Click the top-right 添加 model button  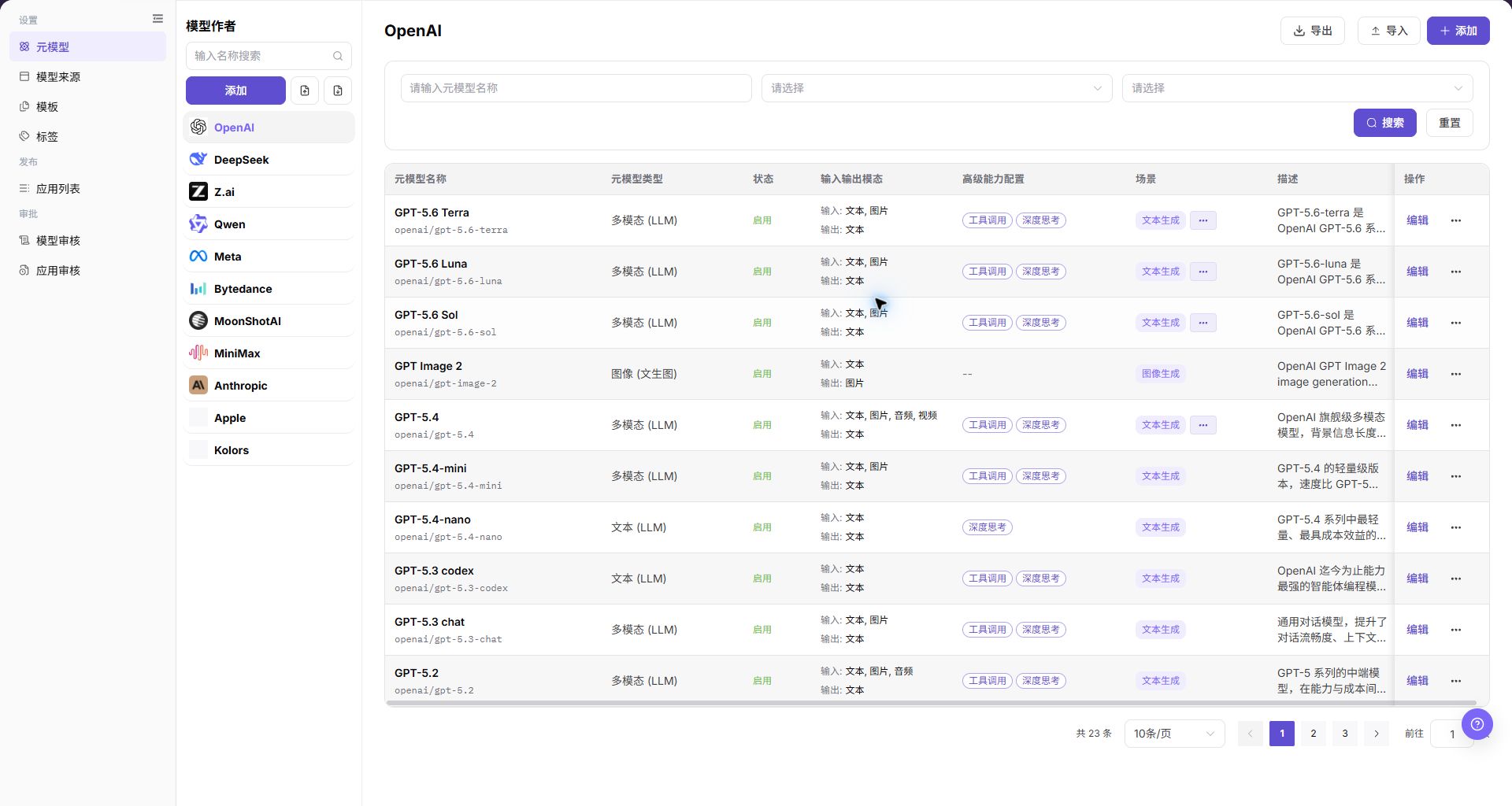coord(1458,31)
